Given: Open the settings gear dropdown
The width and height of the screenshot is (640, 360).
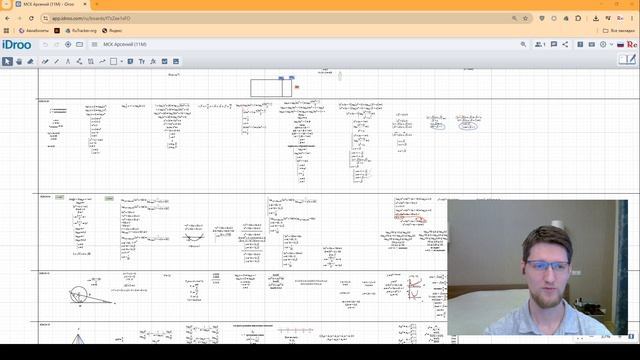Looking at the screenshot, I should tap(606, 44).
